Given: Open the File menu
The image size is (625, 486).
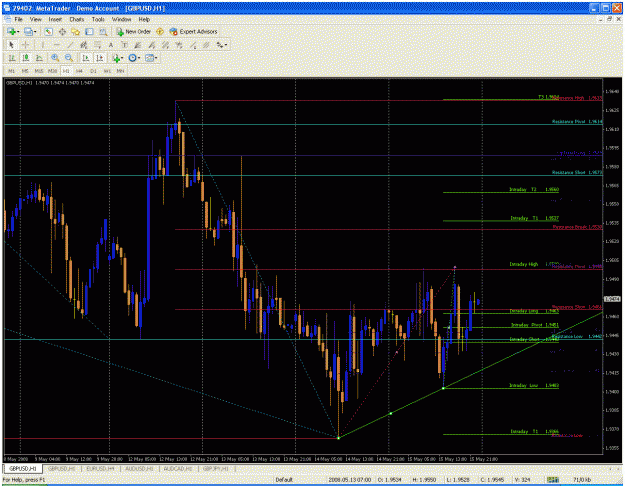Looking at the screenshot, I should click(19, 19).
